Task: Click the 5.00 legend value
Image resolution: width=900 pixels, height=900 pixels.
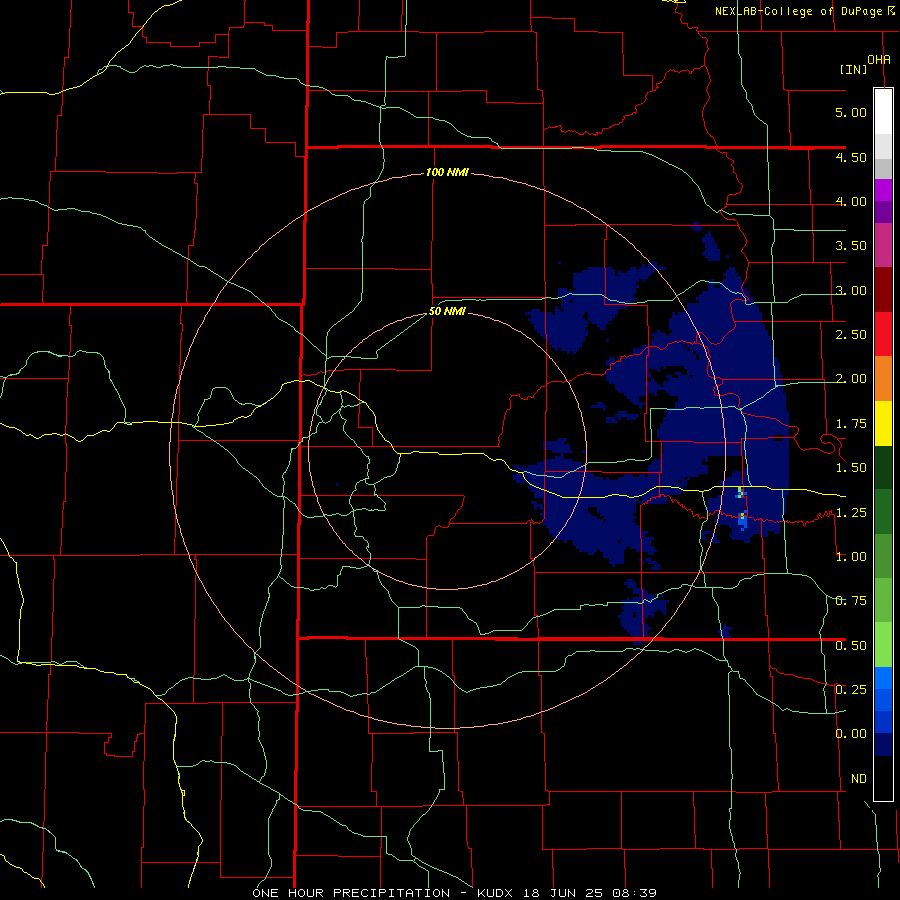Action: point(851,112)
